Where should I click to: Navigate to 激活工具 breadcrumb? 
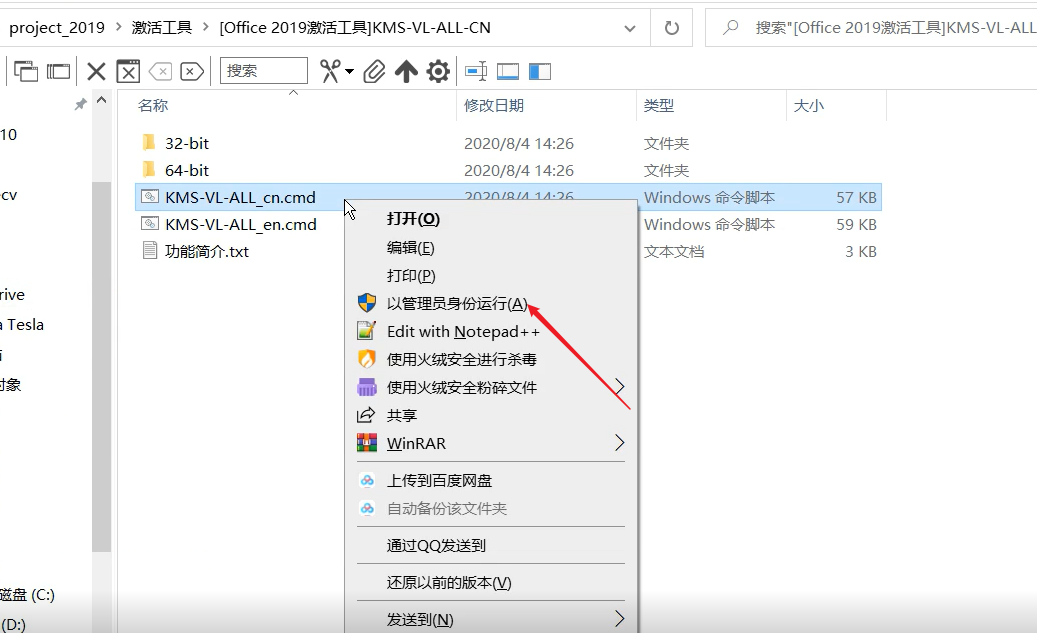point(162,28)
